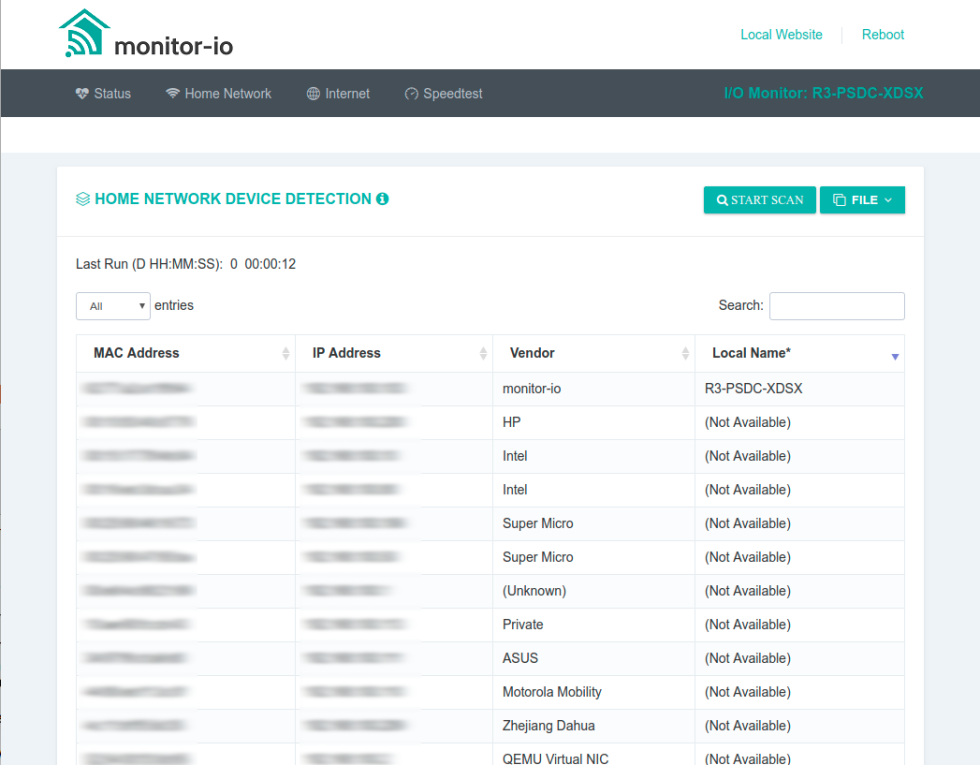Click the Status heart icon in navbar
This screenshot has width=980, height=765.
coord(82,93)
